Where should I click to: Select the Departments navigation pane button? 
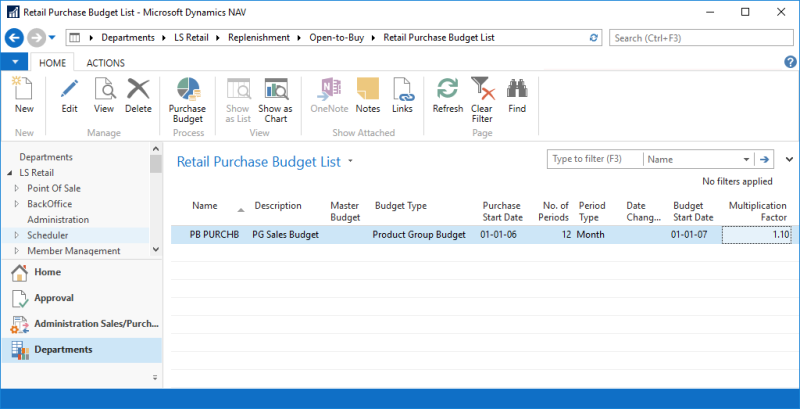82,350
